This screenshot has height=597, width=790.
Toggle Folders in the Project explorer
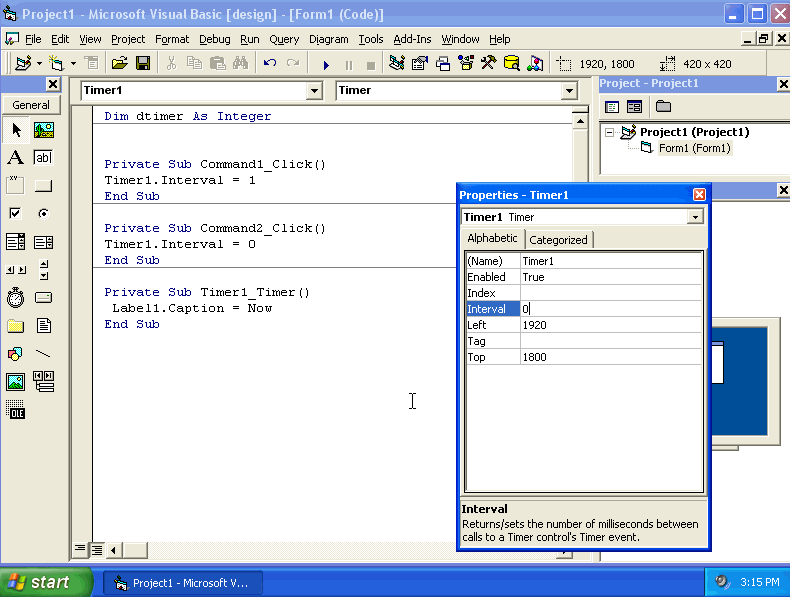click(x=663, y=107)
